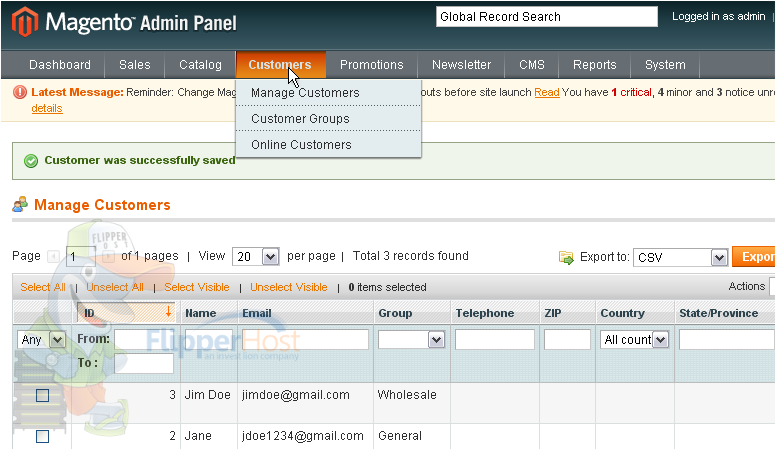Click the State/Province filter field

(727, 340)
